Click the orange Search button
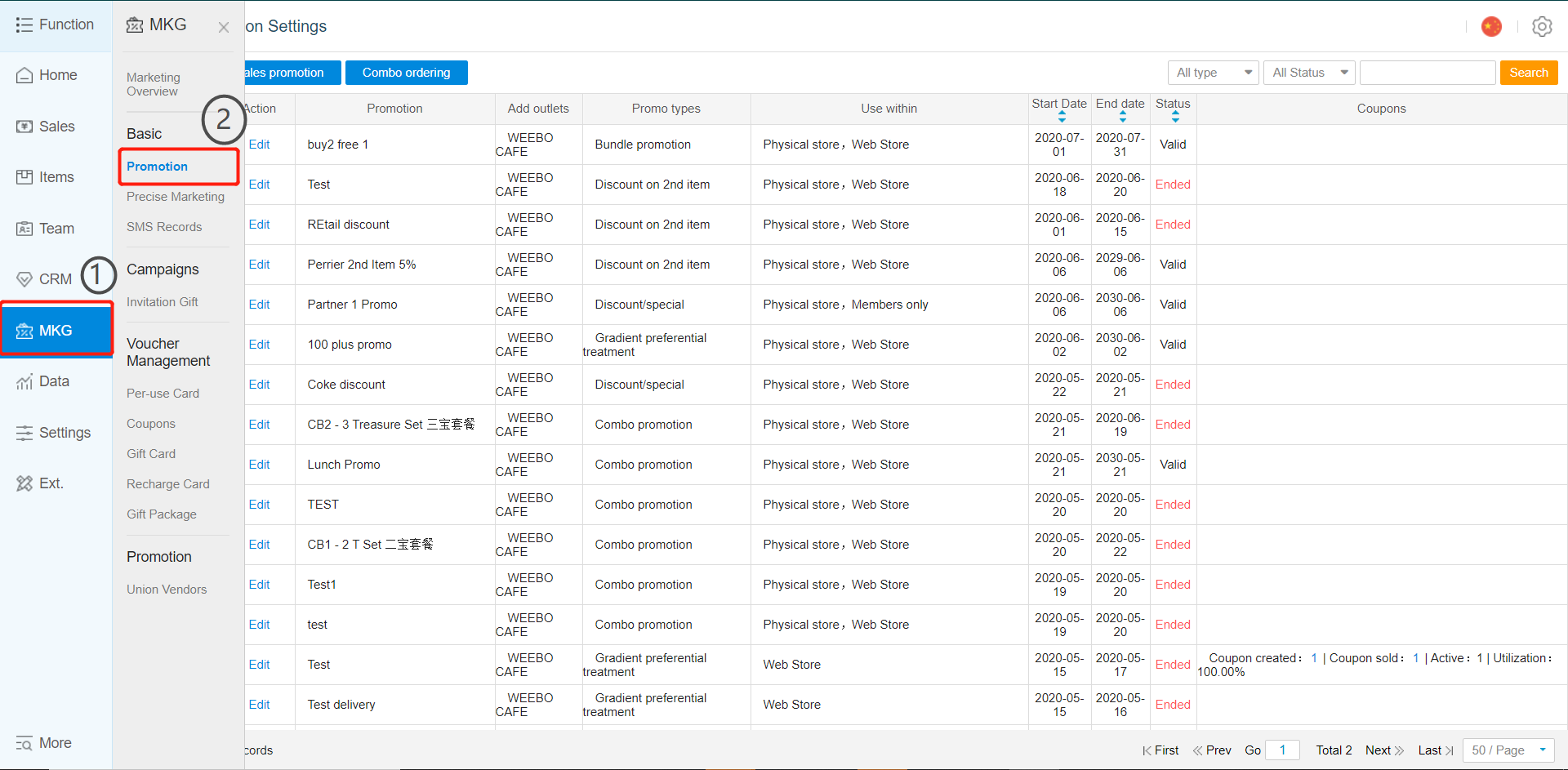 [x=1529, y=73]
